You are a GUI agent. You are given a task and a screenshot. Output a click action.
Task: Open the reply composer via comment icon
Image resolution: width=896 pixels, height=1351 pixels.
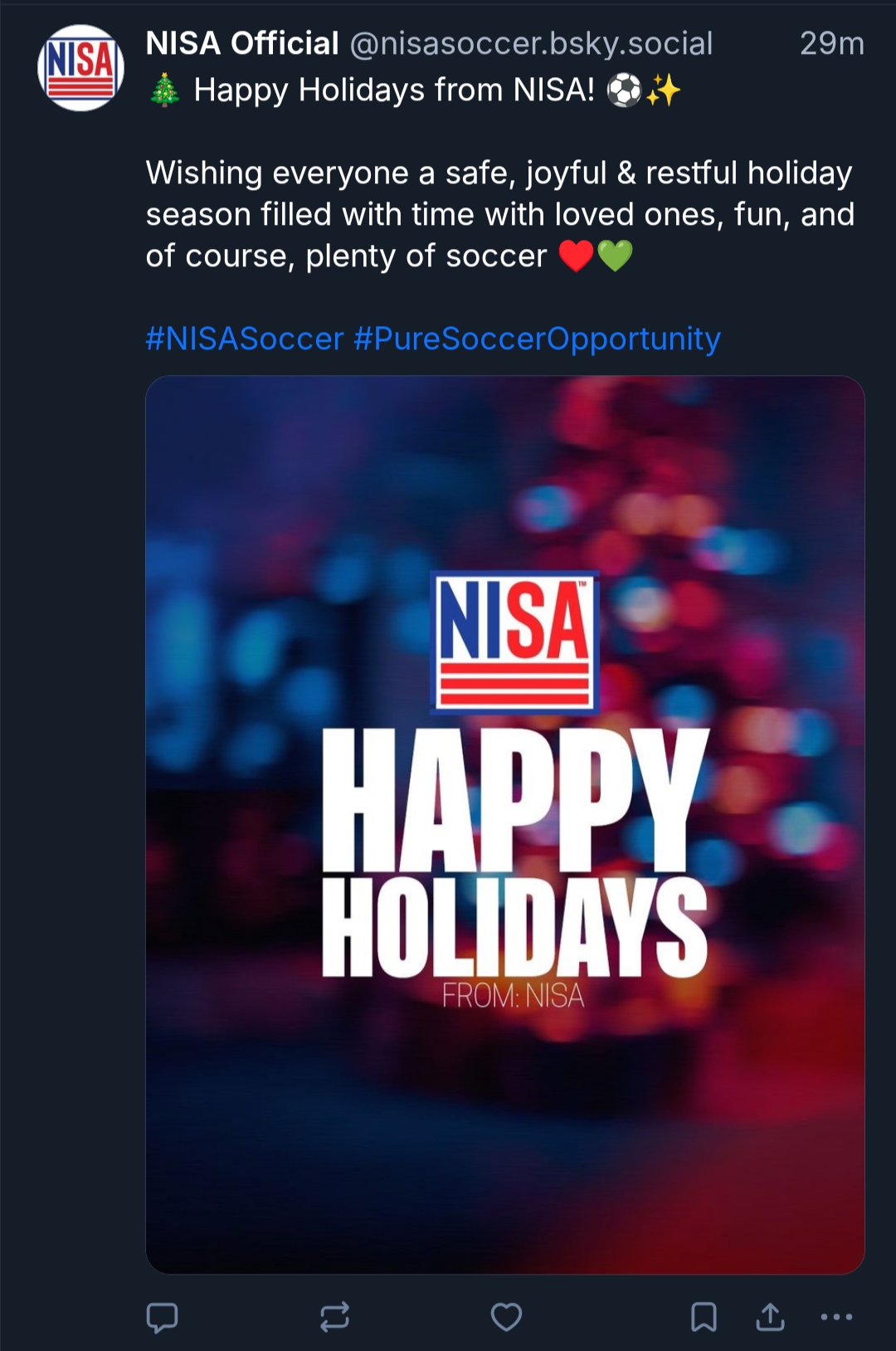(x=162, y=1317)
